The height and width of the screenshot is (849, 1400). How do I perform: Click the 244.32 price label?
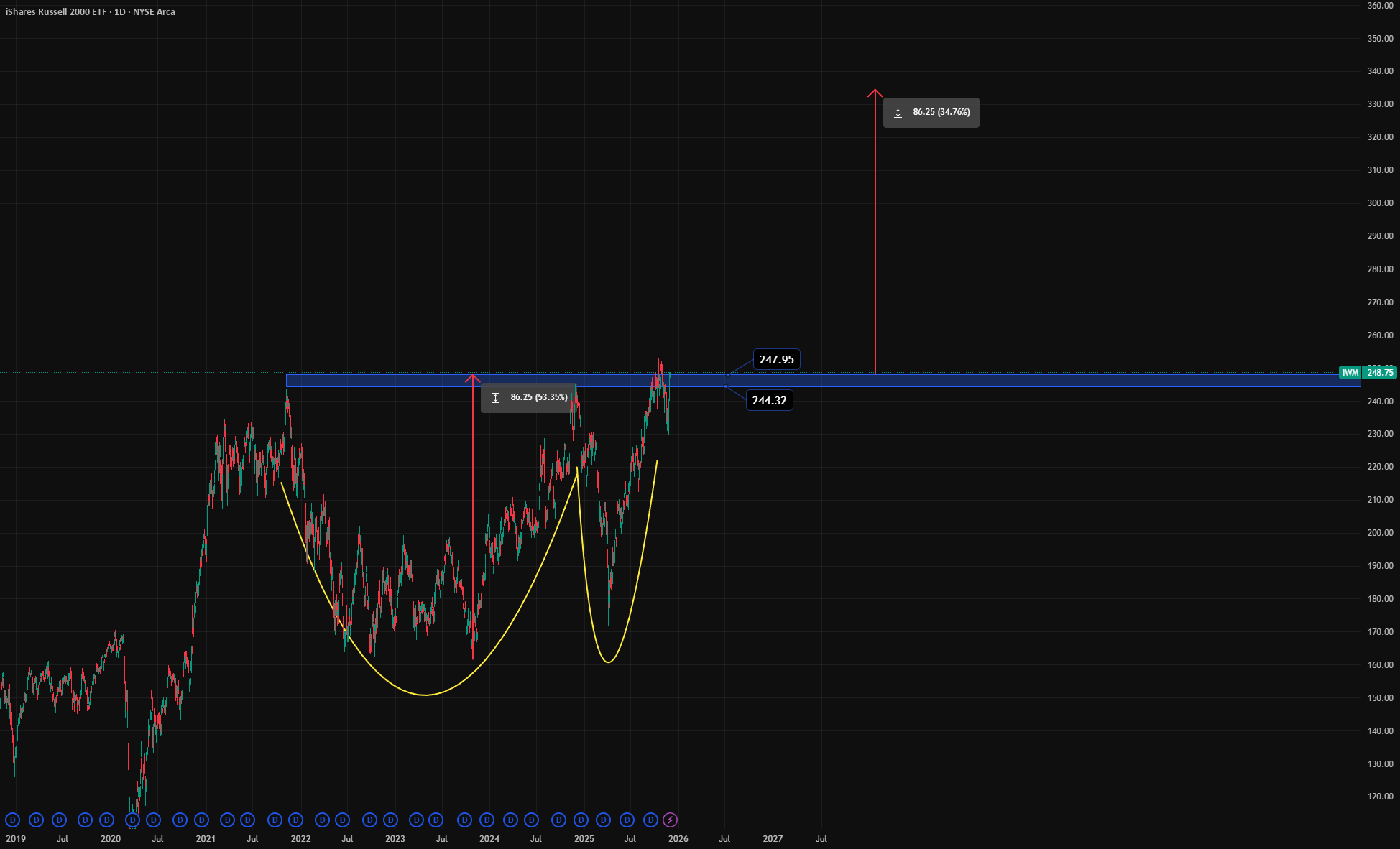click(769, 400)
